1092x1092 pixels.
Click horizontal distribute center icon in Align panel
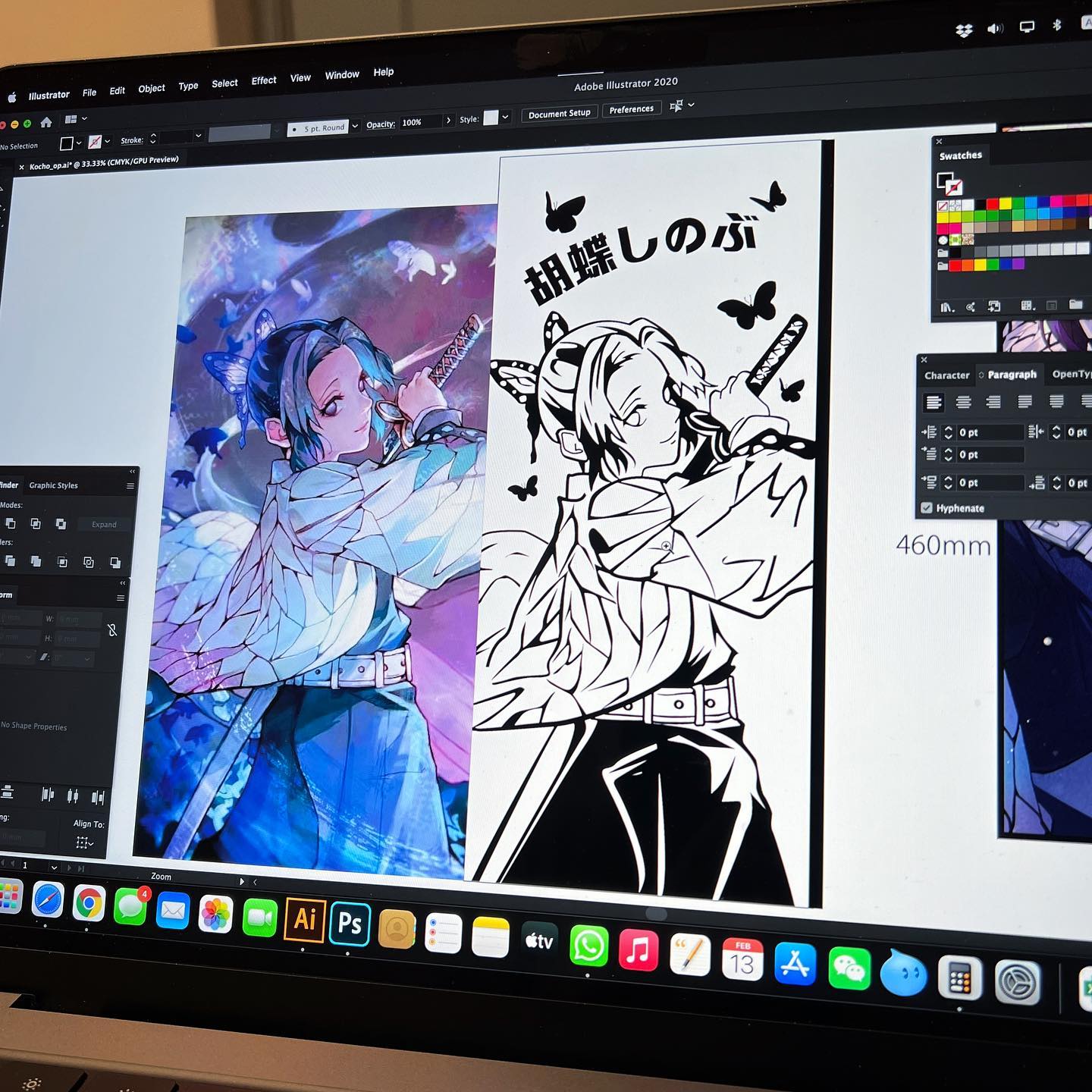click(x=73, y=795)
